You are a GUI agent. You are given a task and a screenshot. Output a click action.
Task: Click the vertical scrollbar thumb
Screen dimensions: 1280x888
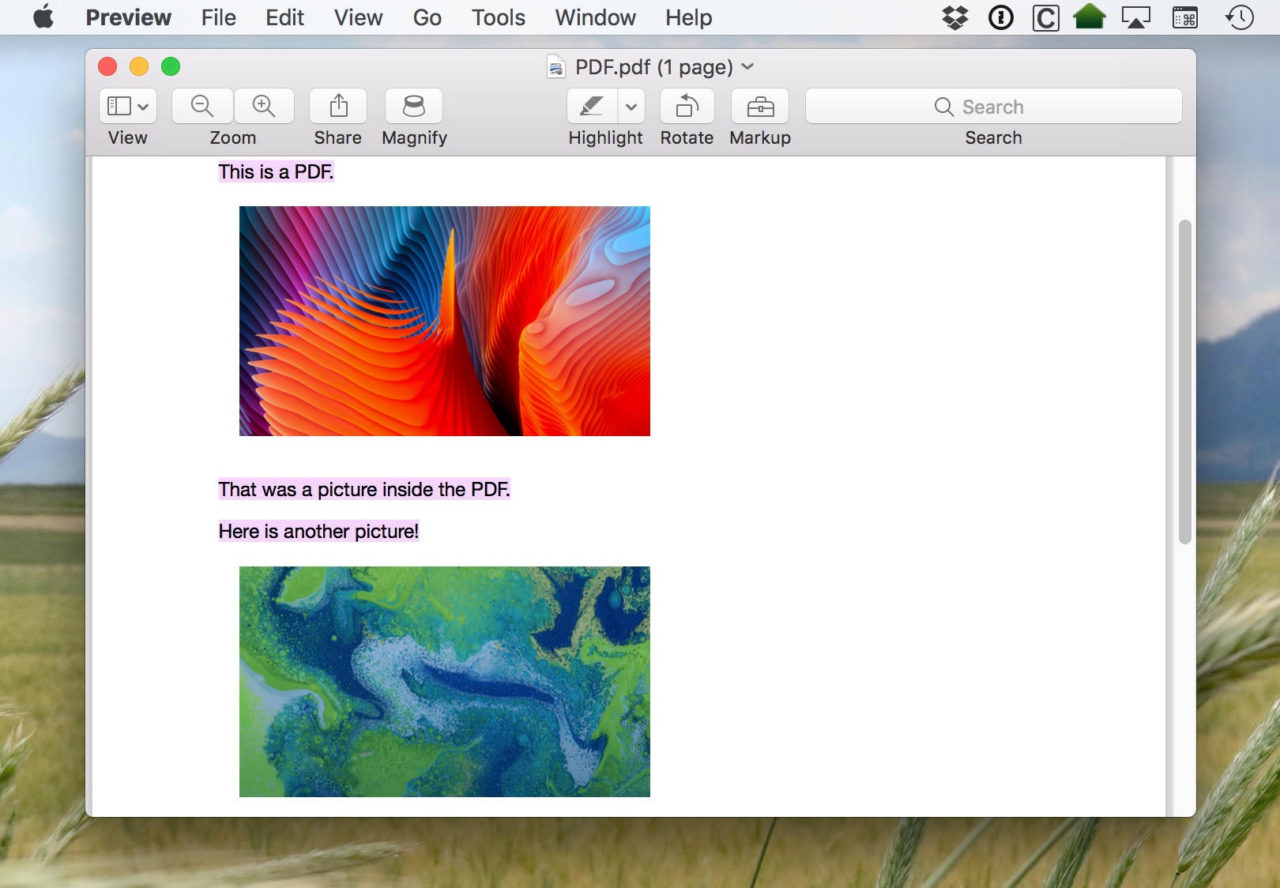[1185, 382]
